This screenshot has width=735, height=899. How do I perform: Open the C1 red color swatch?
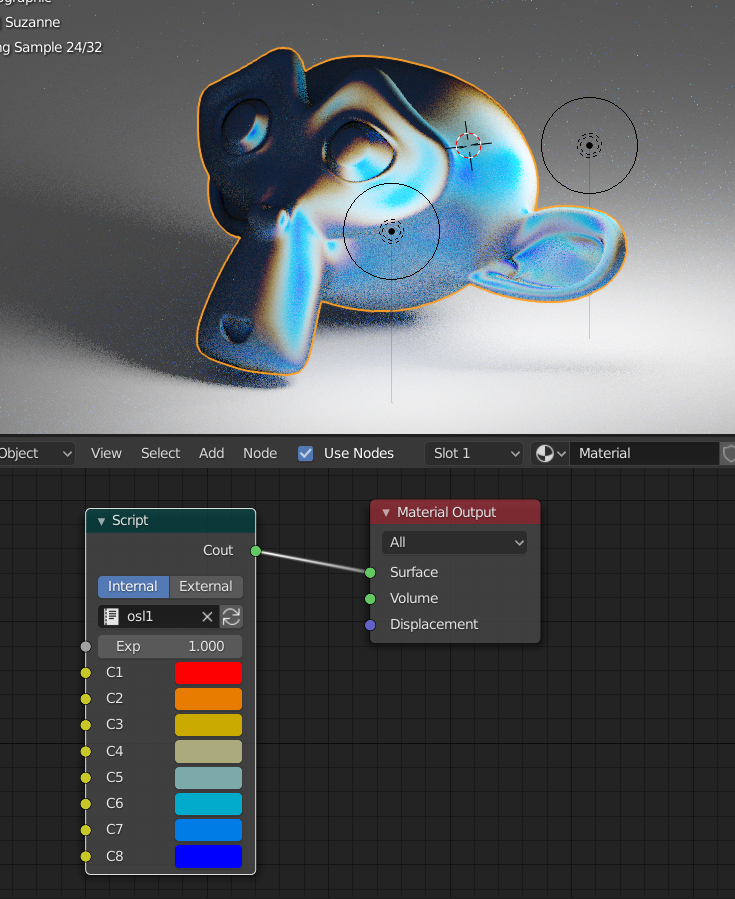[x=208, y=673]
